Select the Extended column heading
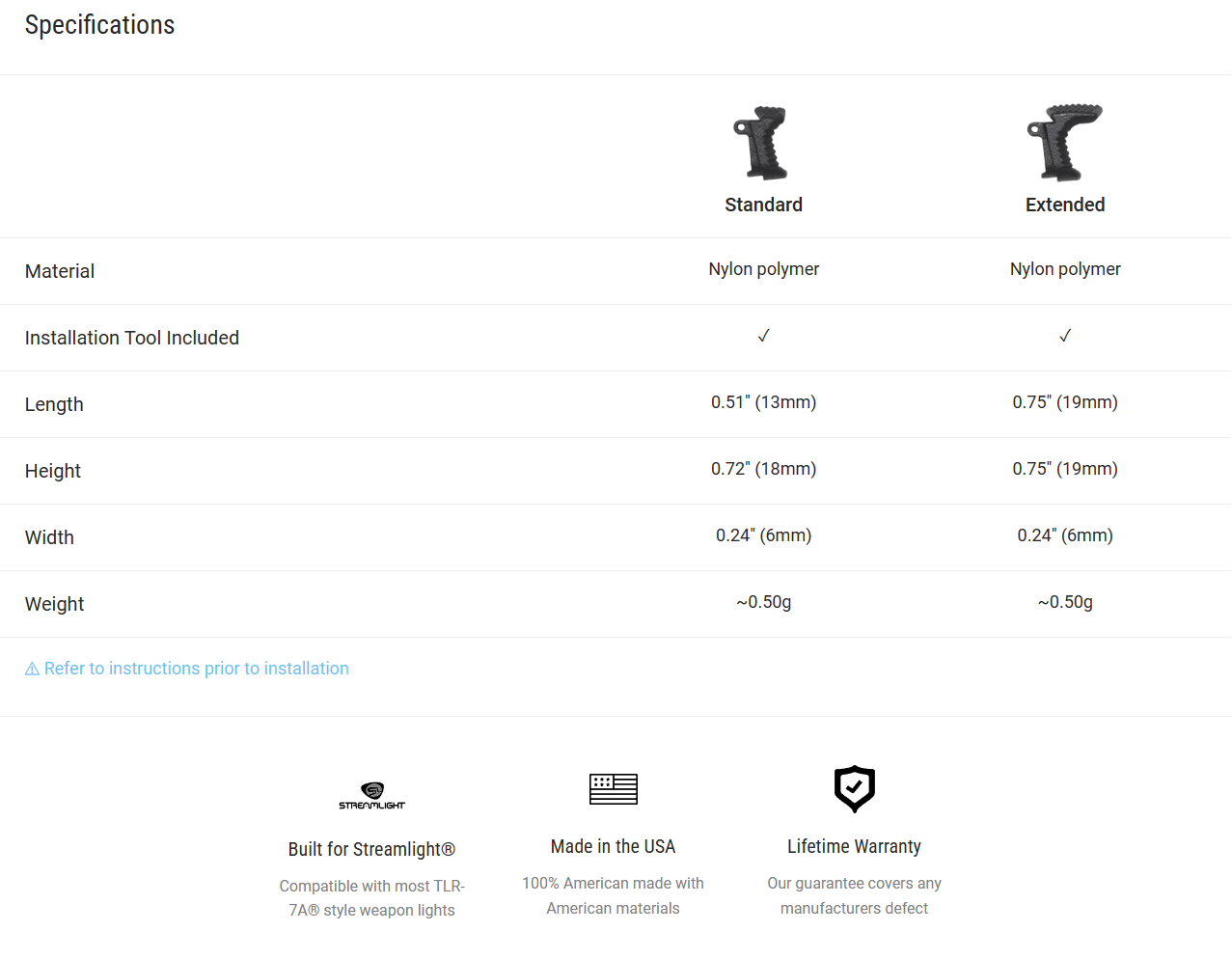Image resolution: width=1232 pixels, height=959 pixels. (1065, 205)
